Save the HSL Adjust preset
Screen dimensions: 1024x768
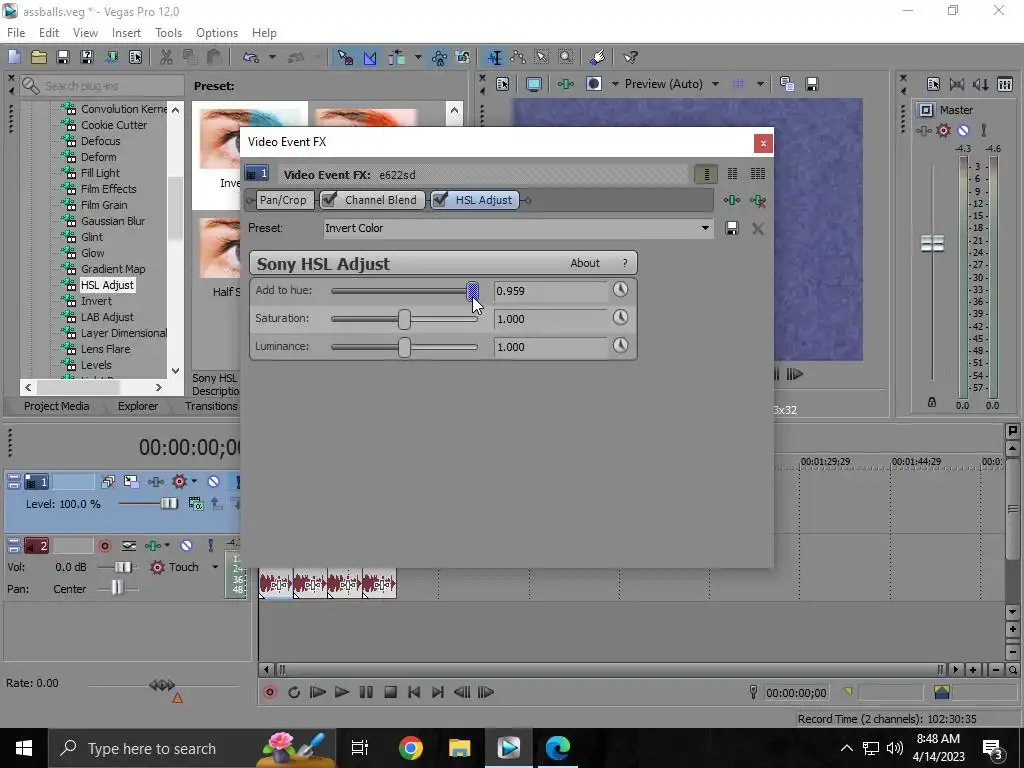(x=731, y=228)
